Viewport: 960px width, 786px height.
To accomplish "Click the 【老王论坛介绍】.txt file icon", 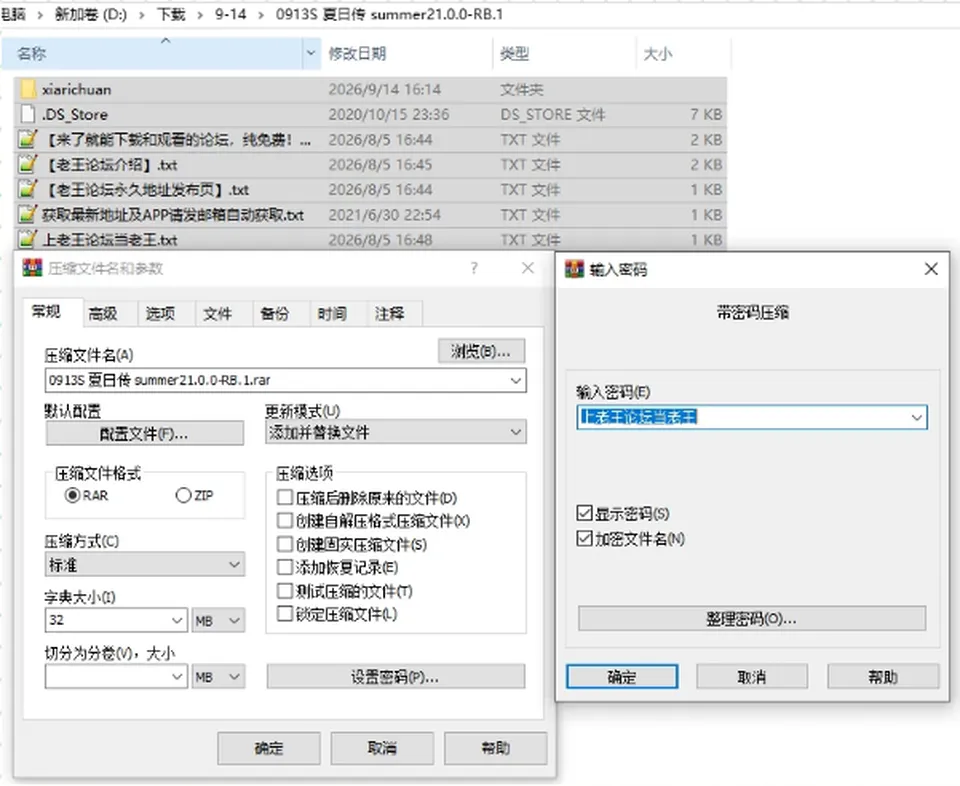I will (28, 165).
